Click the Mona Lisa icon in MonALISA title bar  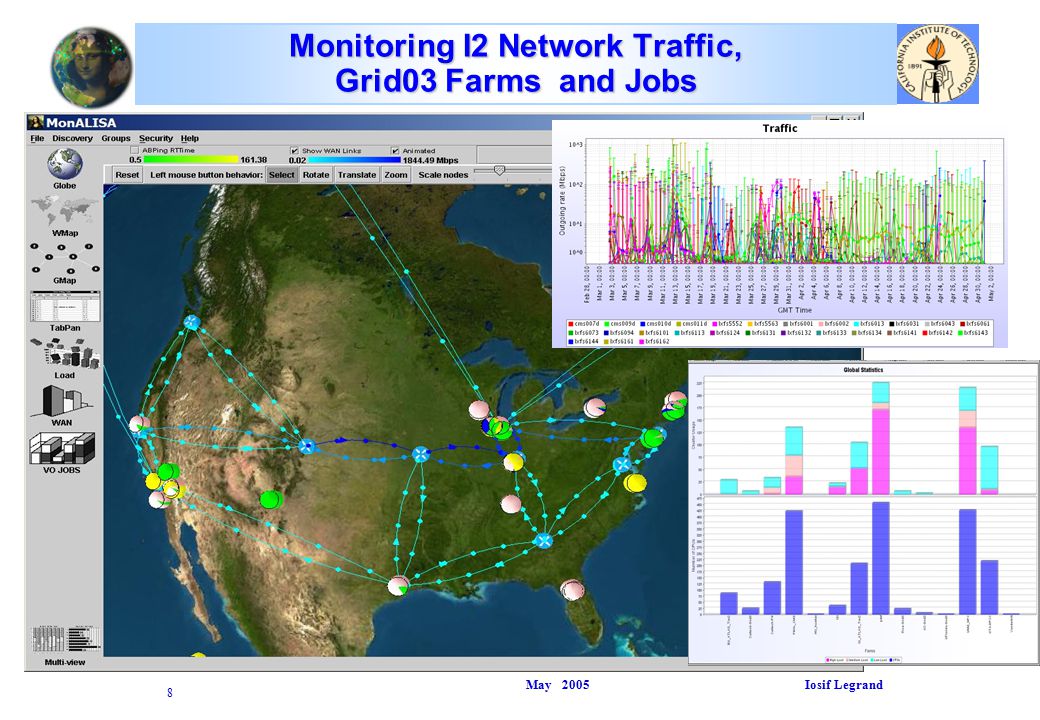coord(36,122)
